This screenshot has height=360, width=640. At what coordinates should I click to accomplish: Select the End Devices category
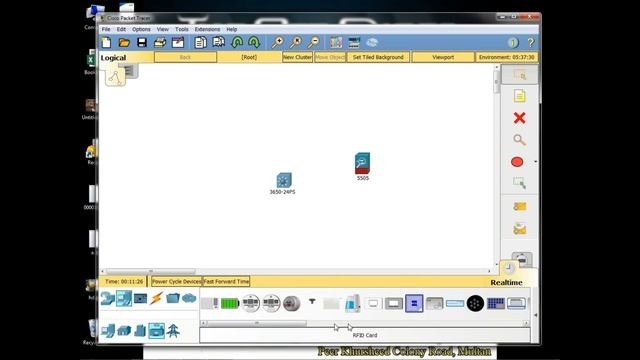[124, 299]
